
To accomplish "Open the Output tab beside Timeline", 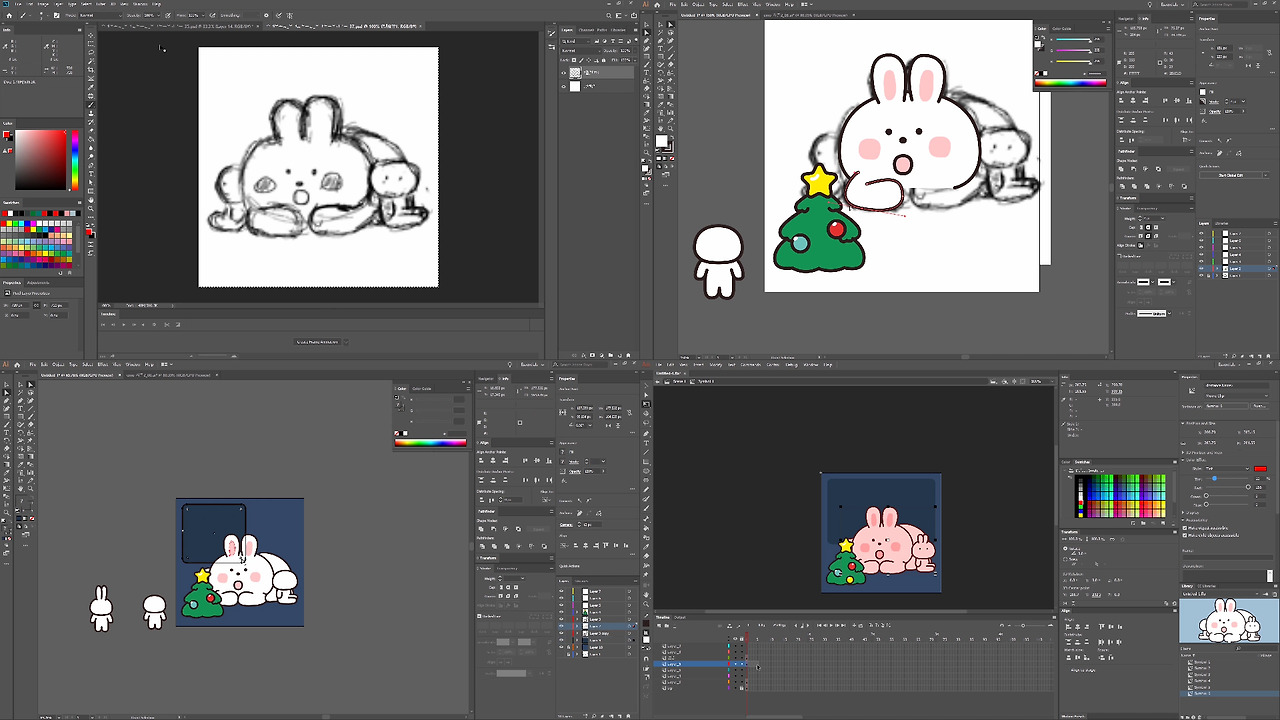I will tap(679, 617).
